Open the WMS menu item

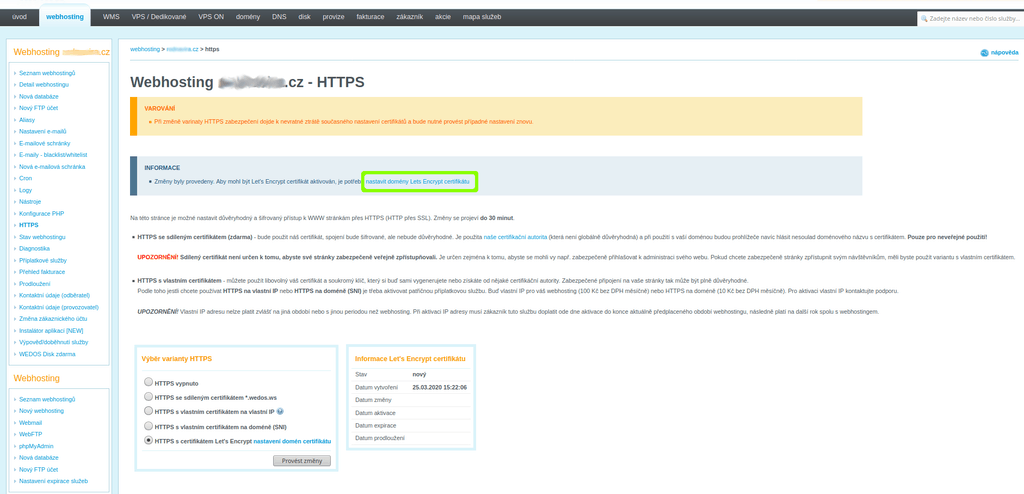pos(111,17)
